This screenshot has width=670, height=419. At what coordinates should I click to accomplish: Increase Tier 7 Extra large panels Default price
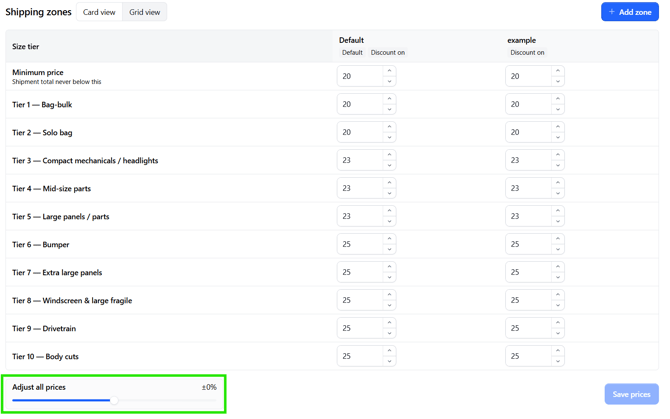389,267
